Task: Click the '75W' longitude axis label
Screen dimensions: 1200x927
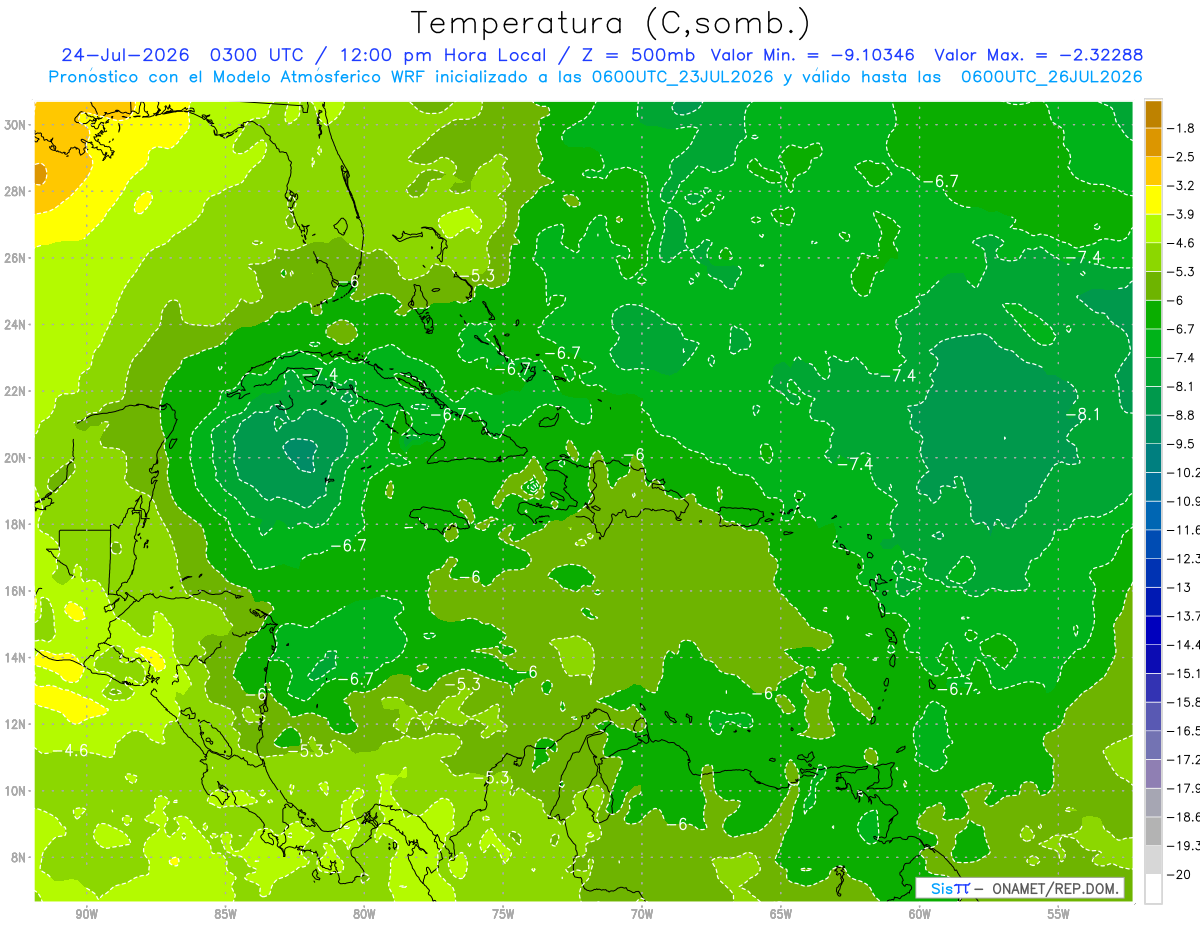Action: pyautogui.click(x=503, y=914)
